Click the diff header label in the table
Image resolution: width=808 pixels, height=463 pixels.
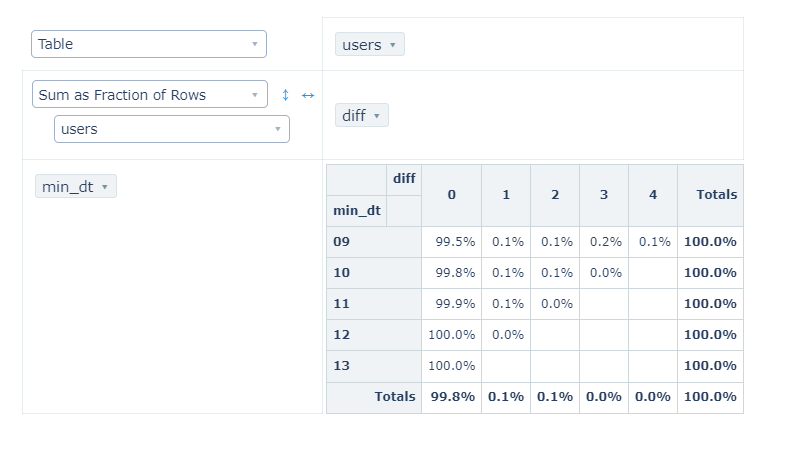[x=404, y=179]
